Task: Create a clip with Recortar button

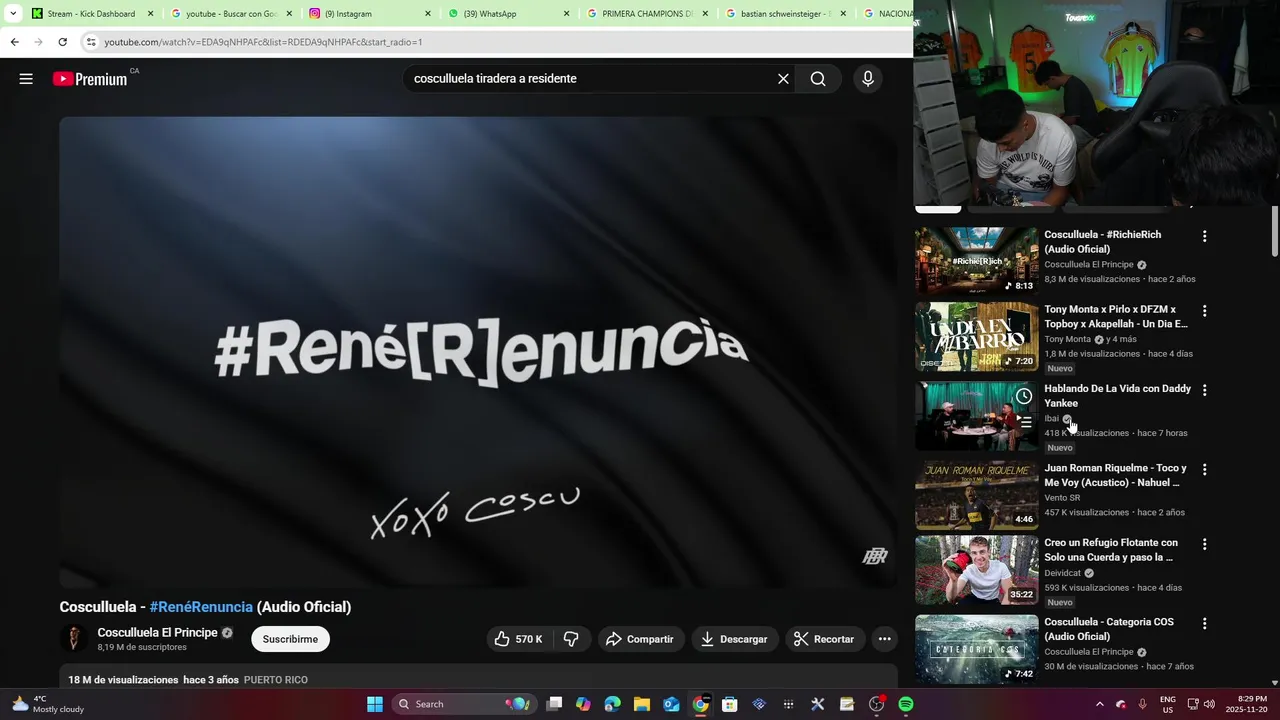Action: tap(825, 639)
